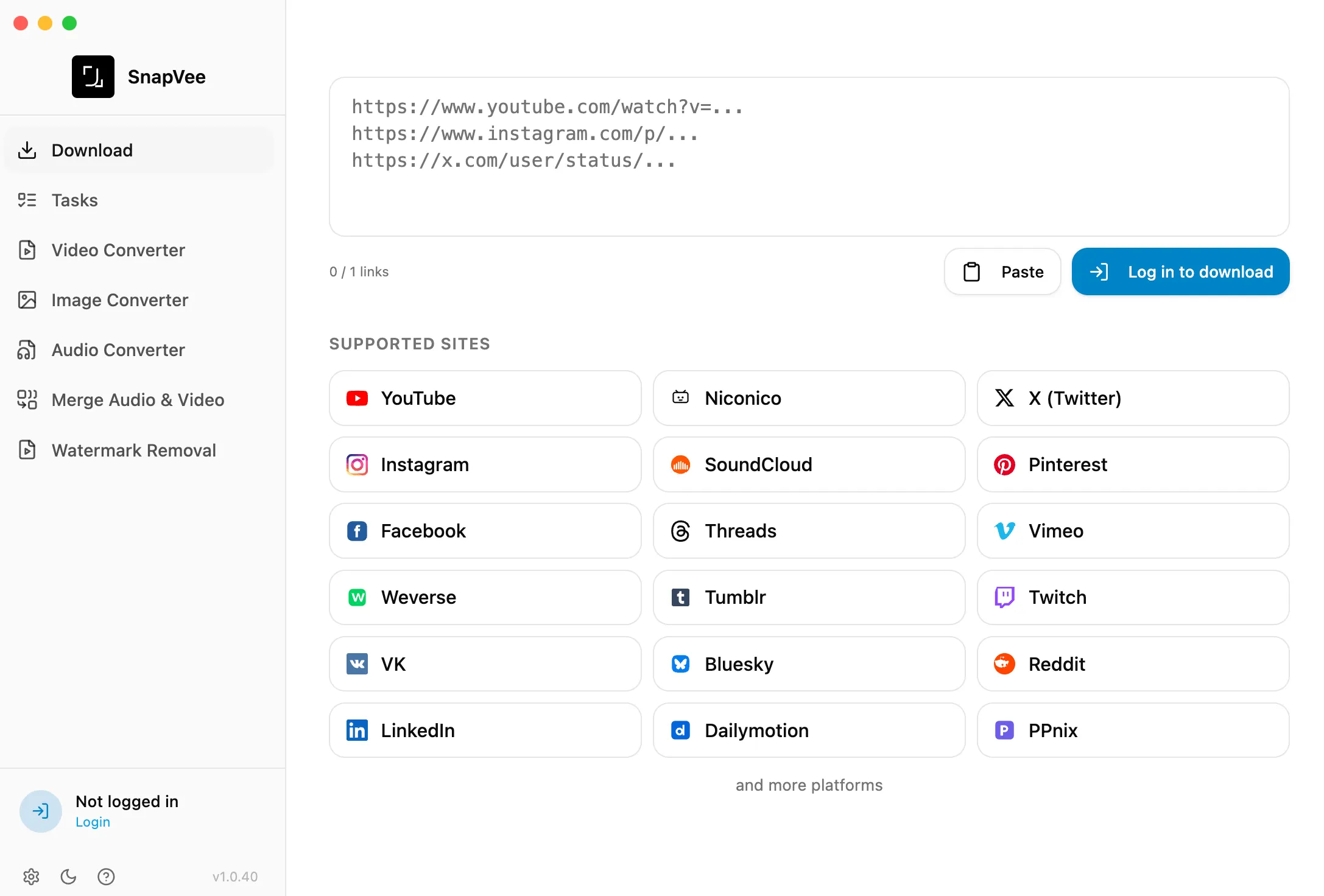Click Log in to download button
The image size is (1324, 896).
pyautogui.click(x=1180, y=271)
